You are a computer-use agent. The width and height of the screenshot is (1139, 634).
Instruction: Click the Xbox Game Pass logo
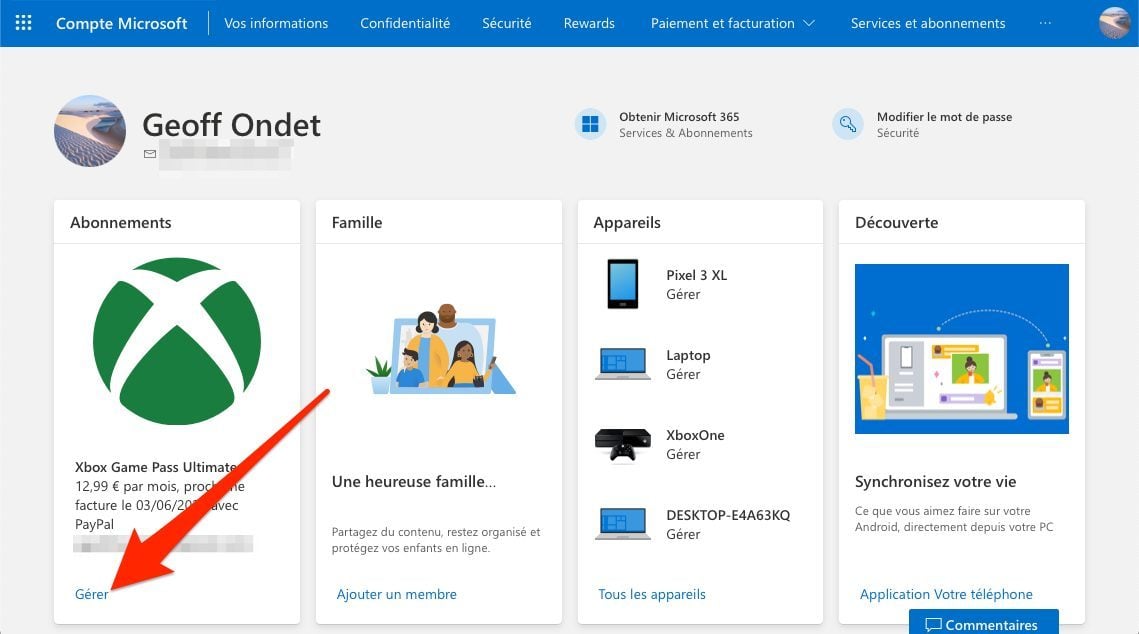(177, 341)
